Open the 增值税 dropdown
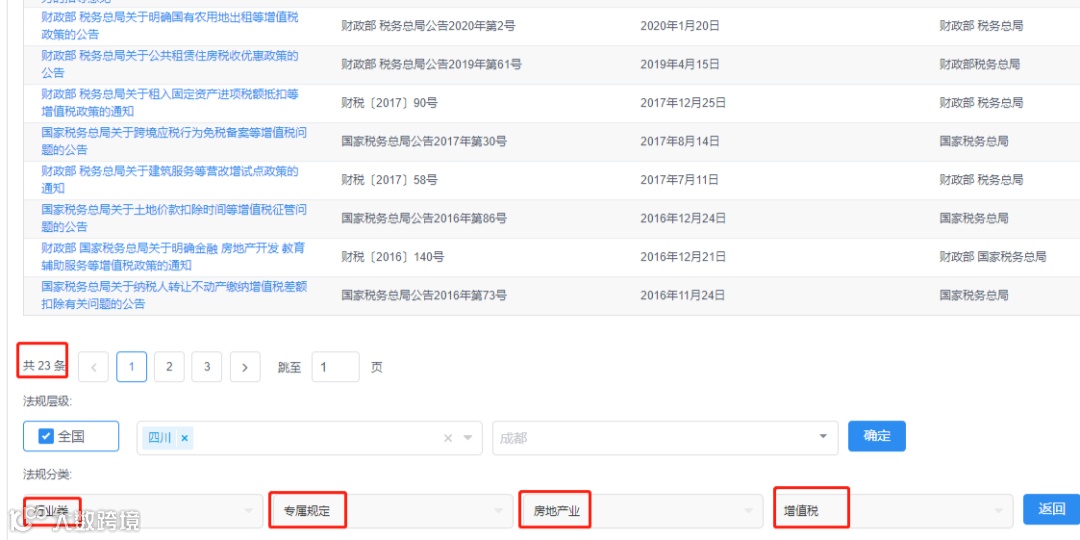The height and width of the screenshot is (540, 1080). click(x=893, y=510)
